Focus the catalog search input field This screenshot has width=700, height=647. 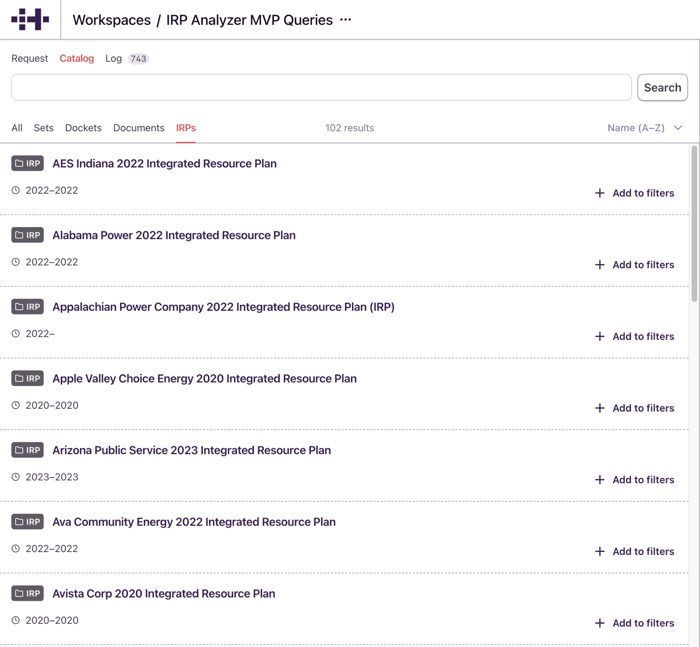tap(321, 88)
